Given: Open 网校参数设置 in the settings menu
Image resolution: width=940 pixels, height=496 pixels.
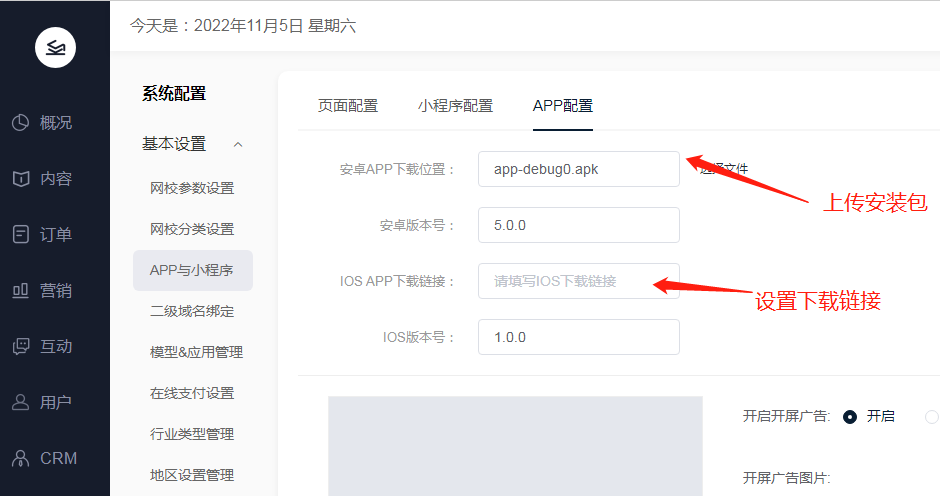Looking at the screenshot, I should click(x=192, y=188).
